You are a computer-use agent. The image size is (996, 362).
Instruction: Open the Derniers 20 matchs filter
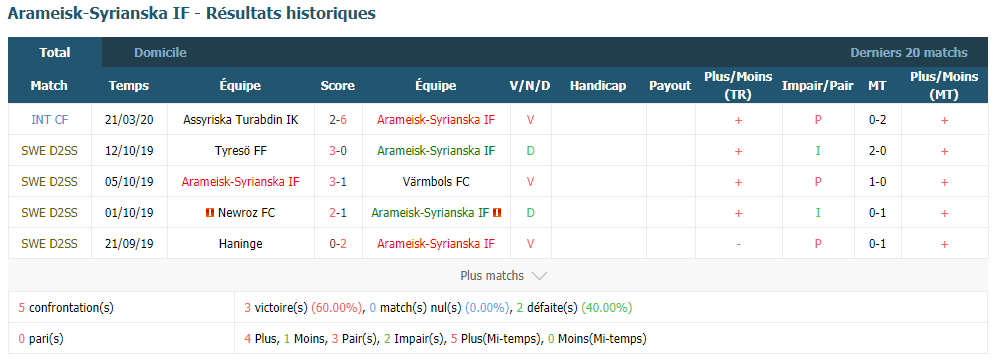point(909,53)
